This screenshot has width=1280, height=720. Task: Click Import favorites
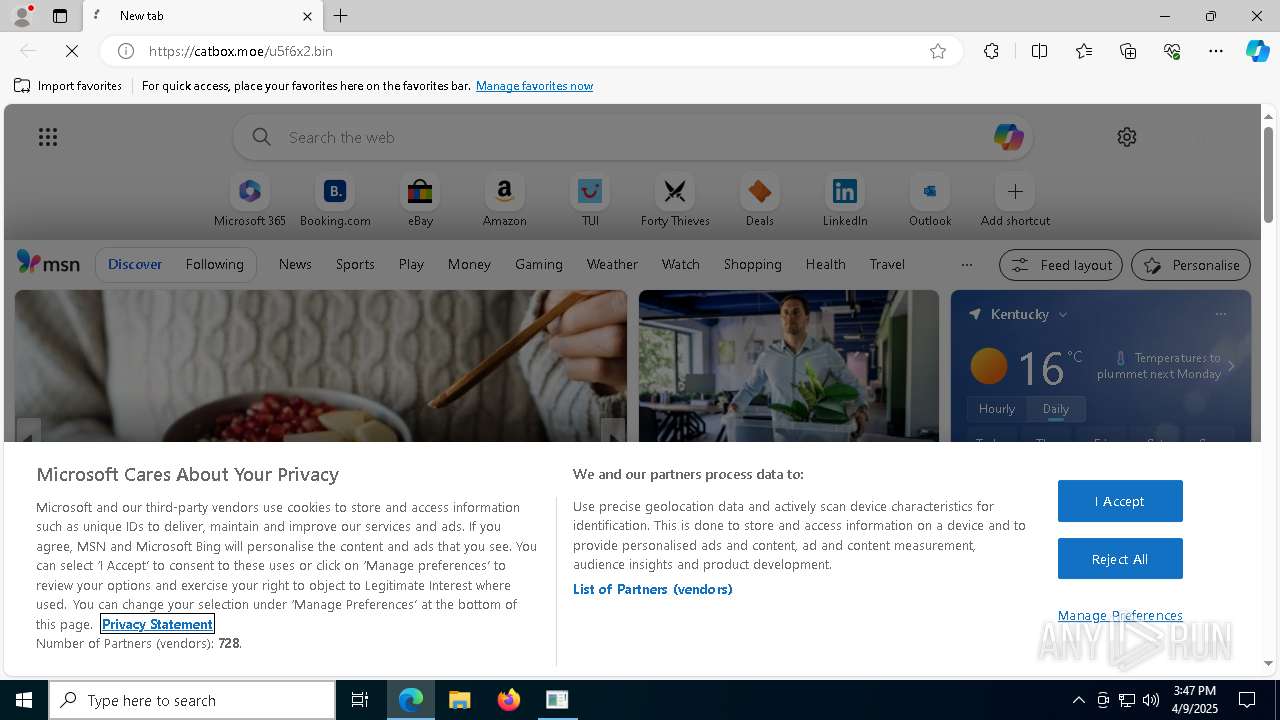(68, 86)
